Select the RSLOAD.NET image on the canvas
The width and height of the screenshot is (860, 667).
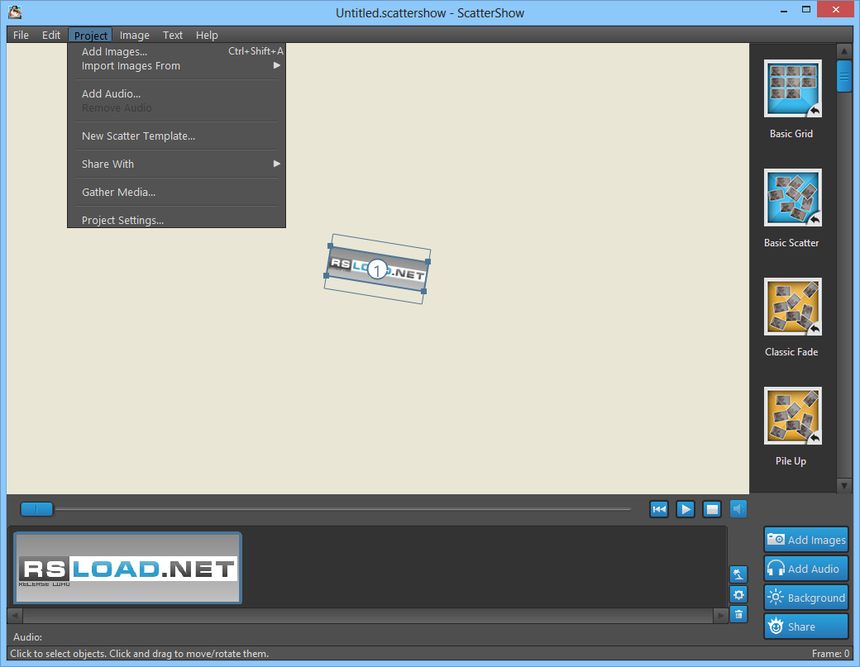377,269
